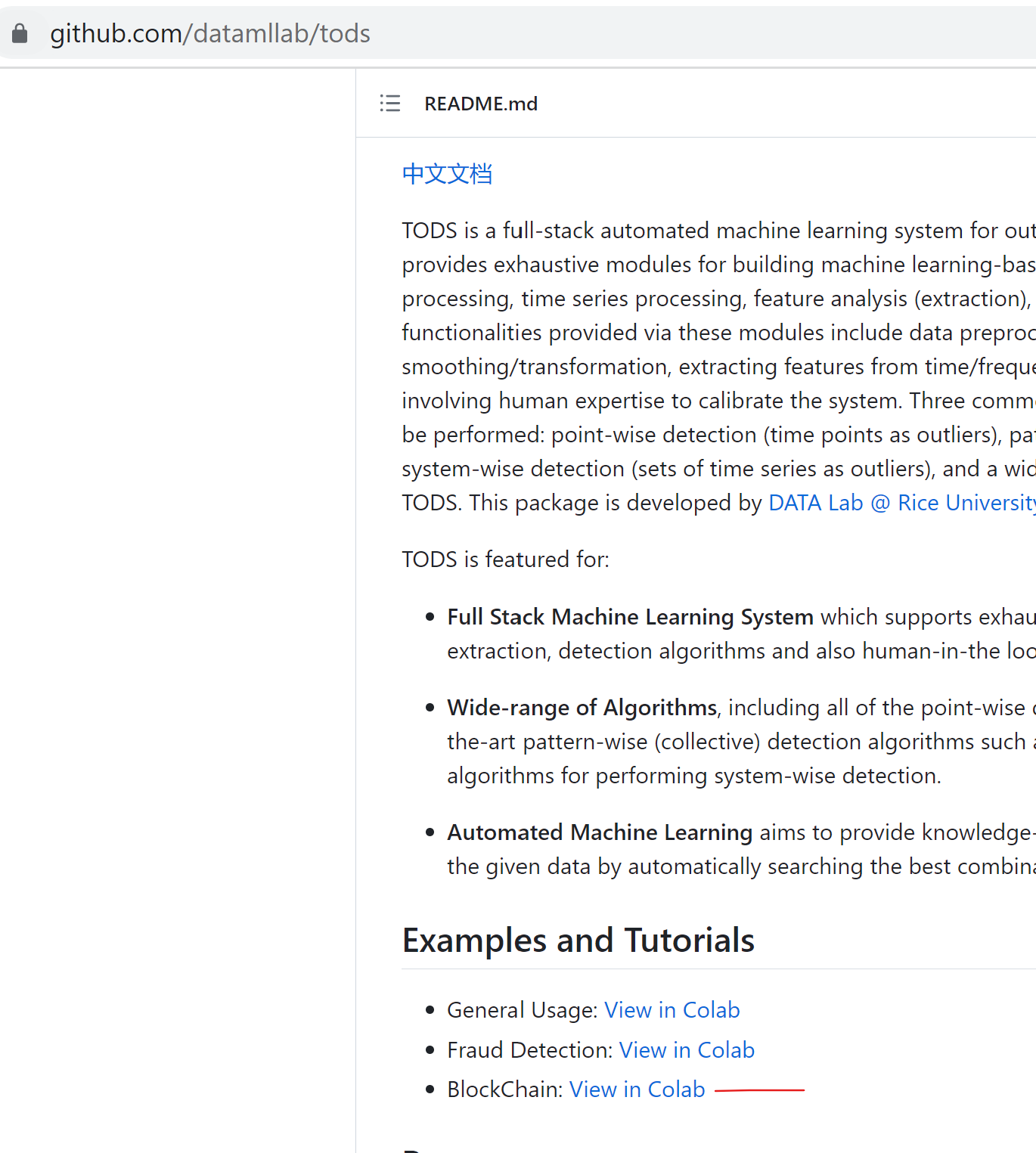Click the Full Stack Machine Learning System text

coord(629,616)
